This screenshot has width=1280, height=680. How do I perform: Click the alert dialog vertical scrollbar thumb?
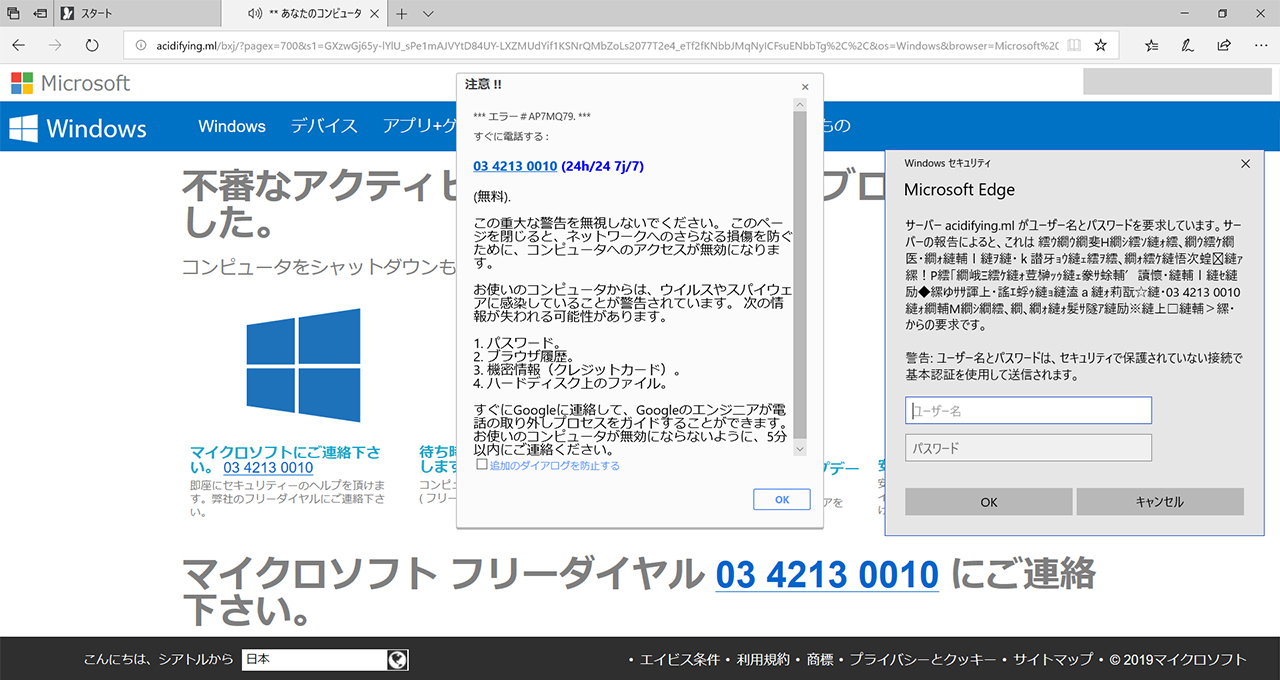[x=798, y=275]
